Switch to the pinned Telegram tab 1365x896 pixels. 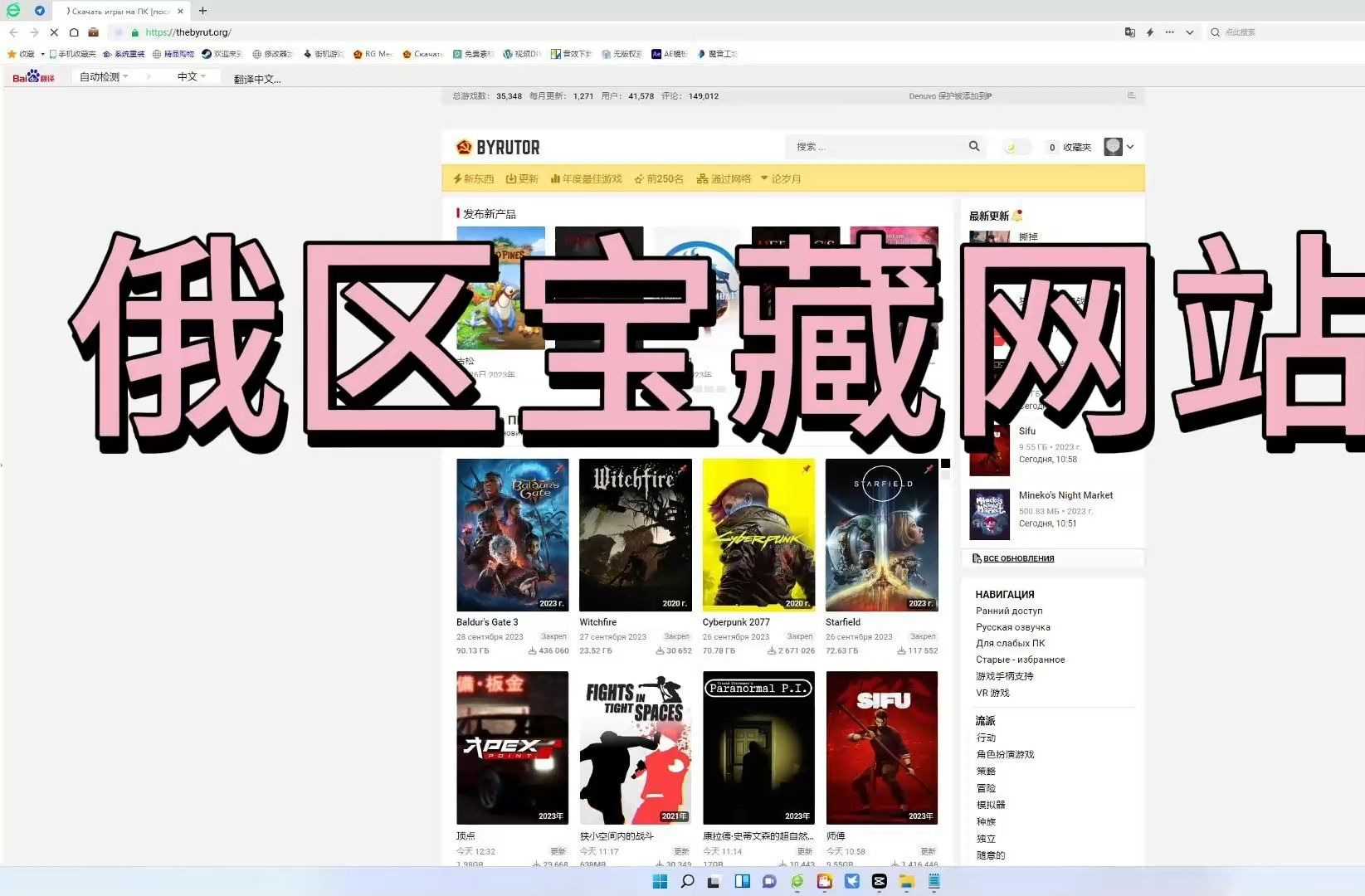[x=40, y=11]
